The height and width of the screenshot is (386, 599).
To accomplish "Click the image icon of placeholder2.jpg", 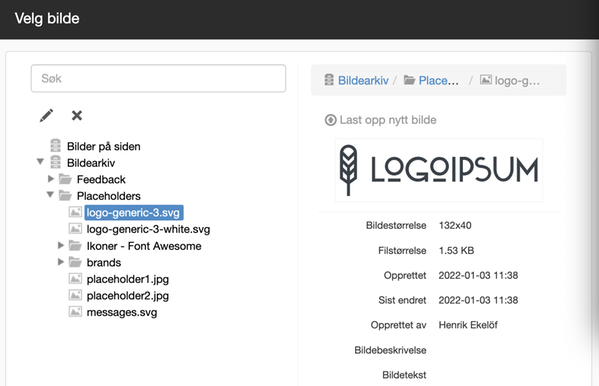I will pyautogui.click(x=75, y=295).
